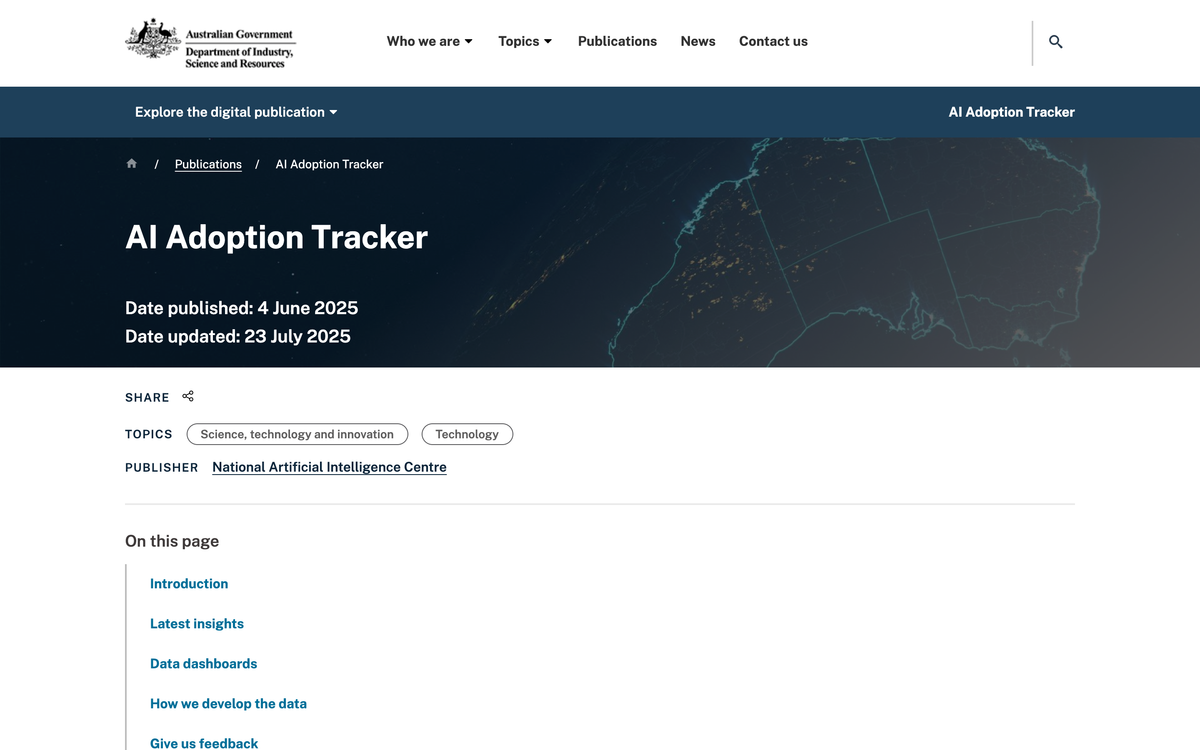Click the home breadcrumb icon
Viewport: 1200px width, 750px height.
pyautogui.click(x=131, y=163)
